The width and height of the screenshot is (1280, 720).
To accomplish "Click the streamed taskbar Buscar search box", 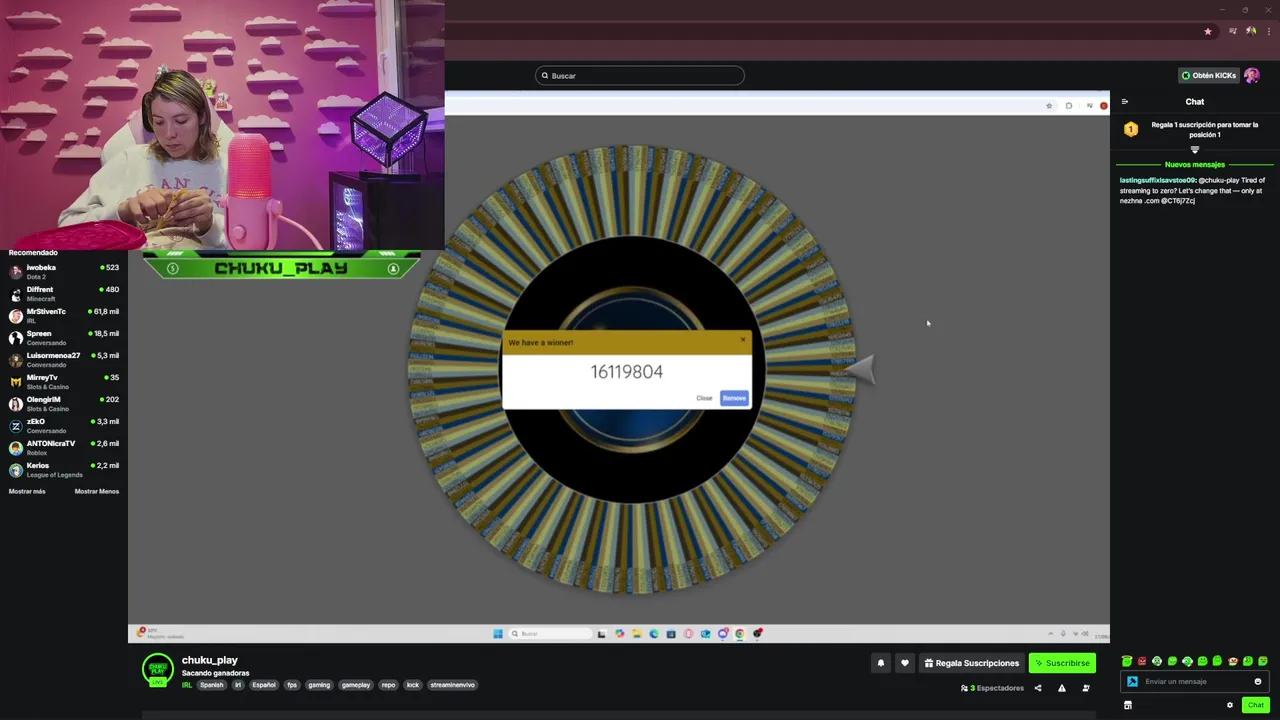I will pyautogui.click(x=550, y=634).
